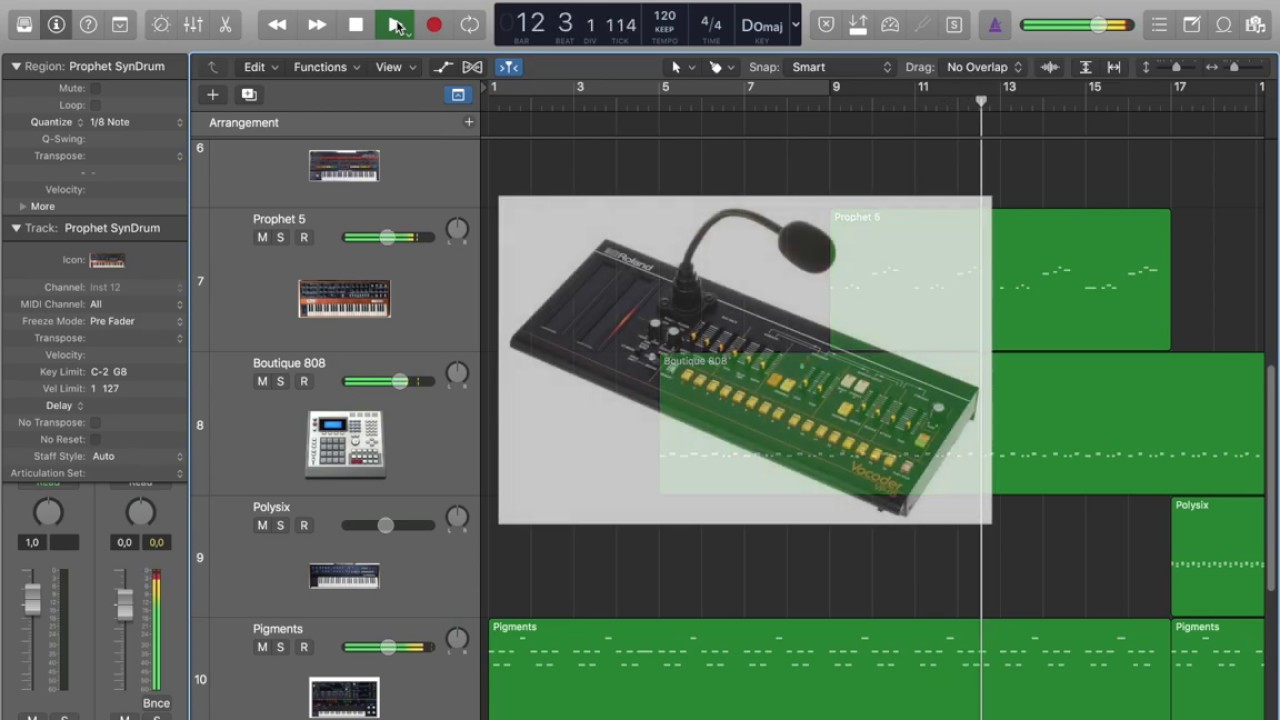Open Freeze Mode Pre Fader dropdown
The height and width of the screenshot is (720, 1280).
136,321
